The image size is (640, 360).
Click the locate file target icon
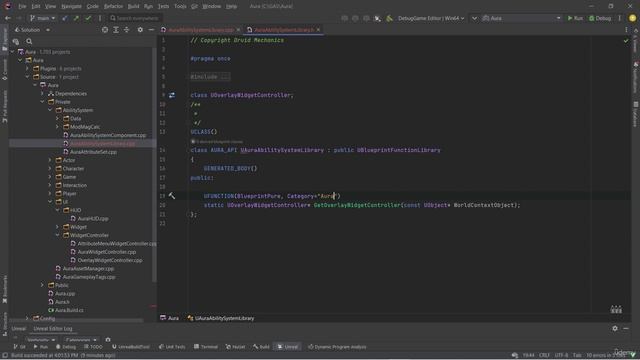click(x=105, y=30)
